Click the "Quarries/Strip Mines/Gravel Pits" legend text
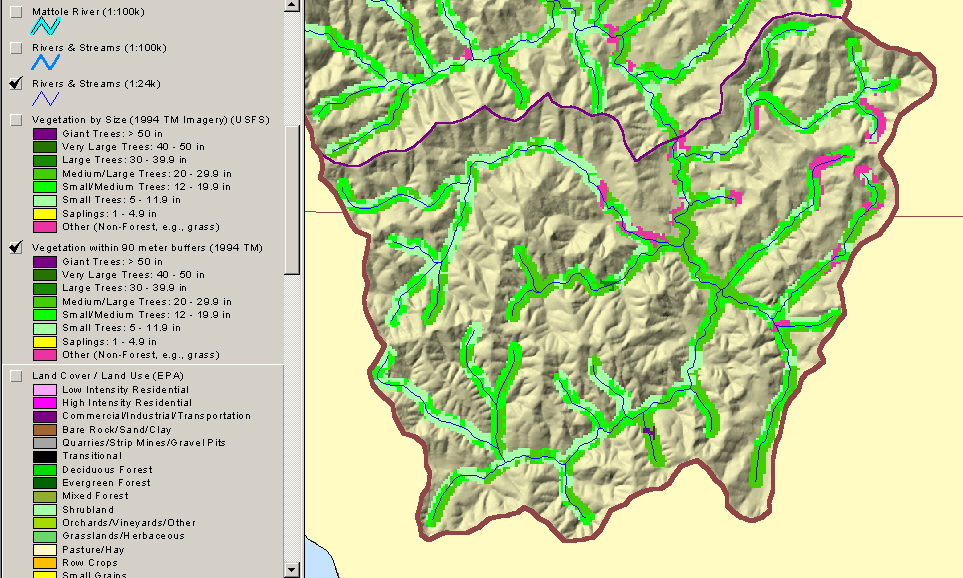The height and width of the screenshot is (578, 963). (x=144, y=443)
